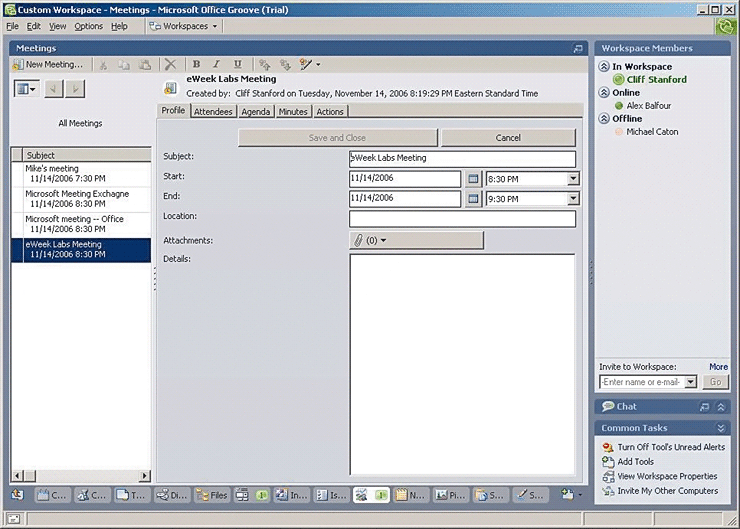Open the File menu
The height and width of the screenshot is (529, 740).
point(12,26)
